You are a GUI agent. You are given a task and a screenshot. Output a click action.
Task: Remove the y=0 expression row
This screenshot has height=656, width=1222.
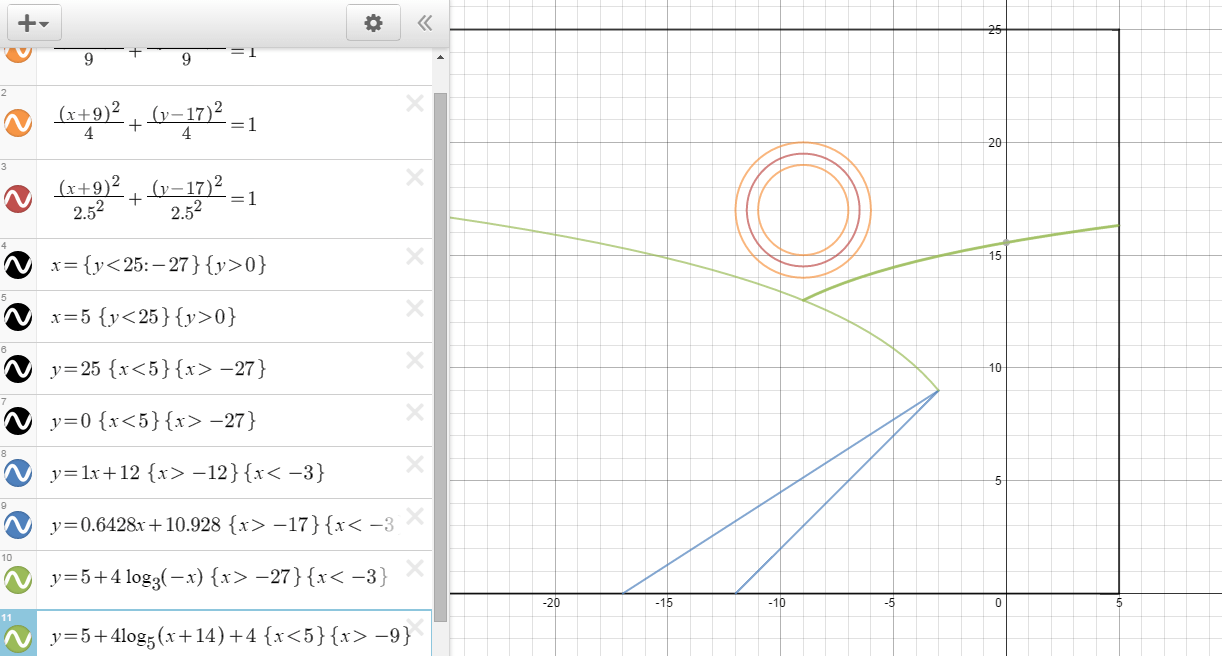[415, 412]
